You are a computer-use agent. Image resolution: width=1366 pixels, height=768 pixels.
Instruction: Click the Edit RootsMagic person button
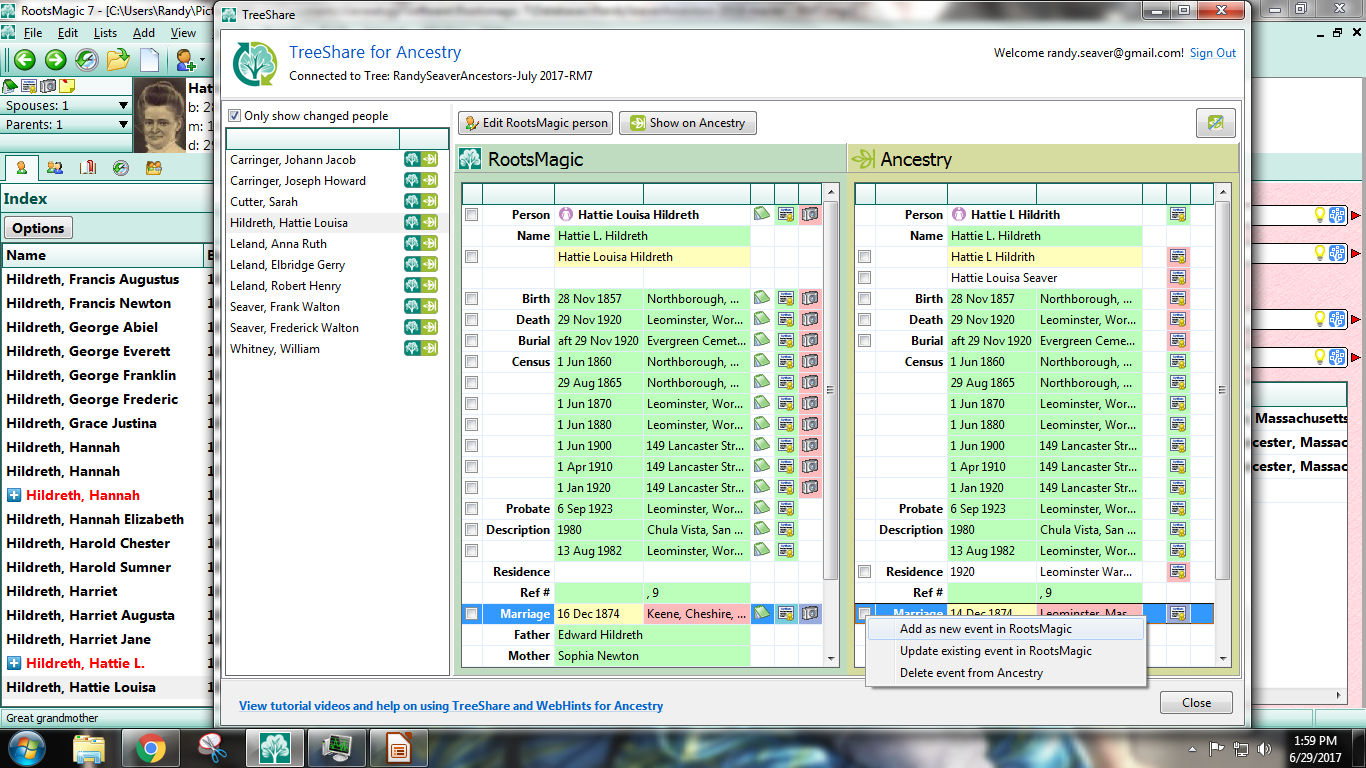point(535,123)
